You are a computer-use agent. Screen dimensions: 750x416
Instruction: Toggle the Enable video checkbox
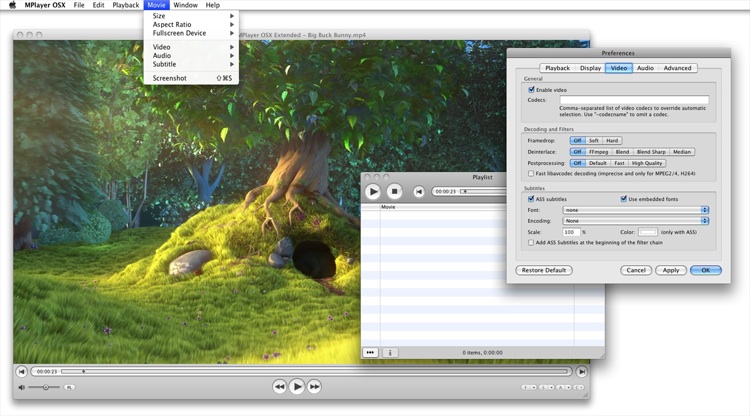(531, 89)
